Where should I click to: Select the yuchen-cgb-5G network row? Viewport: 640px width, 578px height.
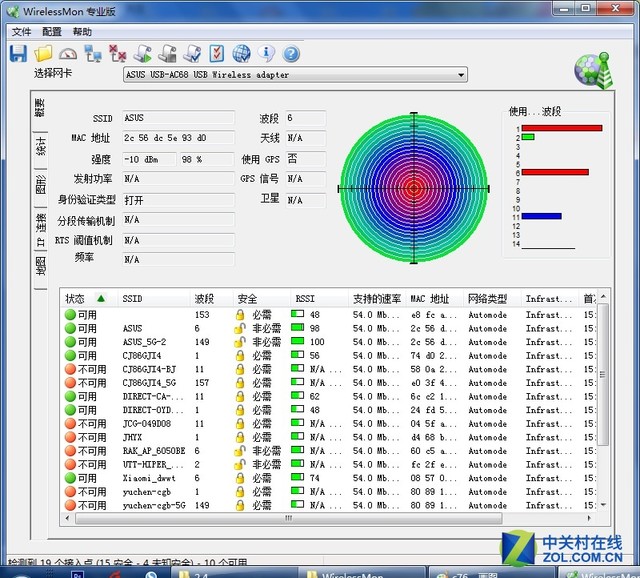[330, 505]
